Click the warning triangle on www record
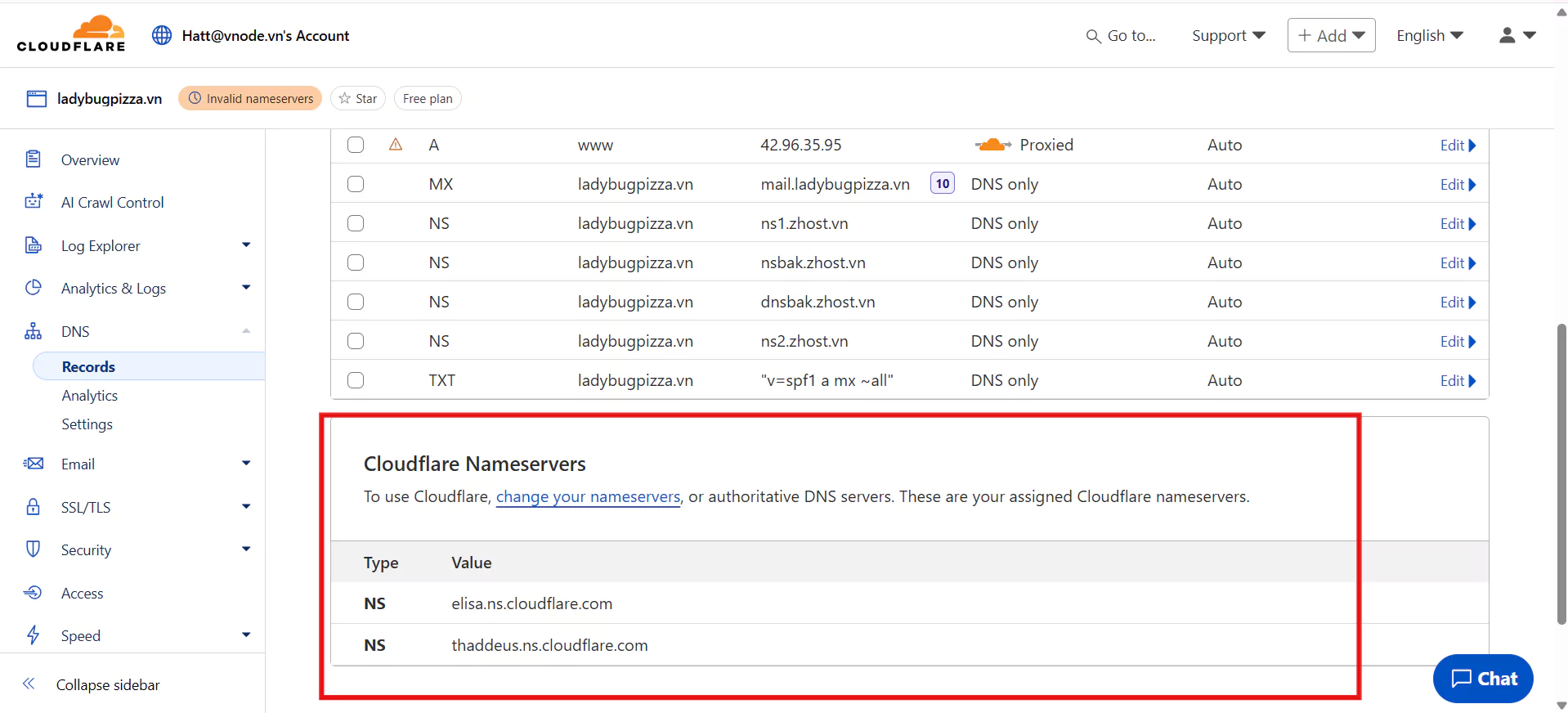This screenshot has width=1568, height=713. coord(396,145)
